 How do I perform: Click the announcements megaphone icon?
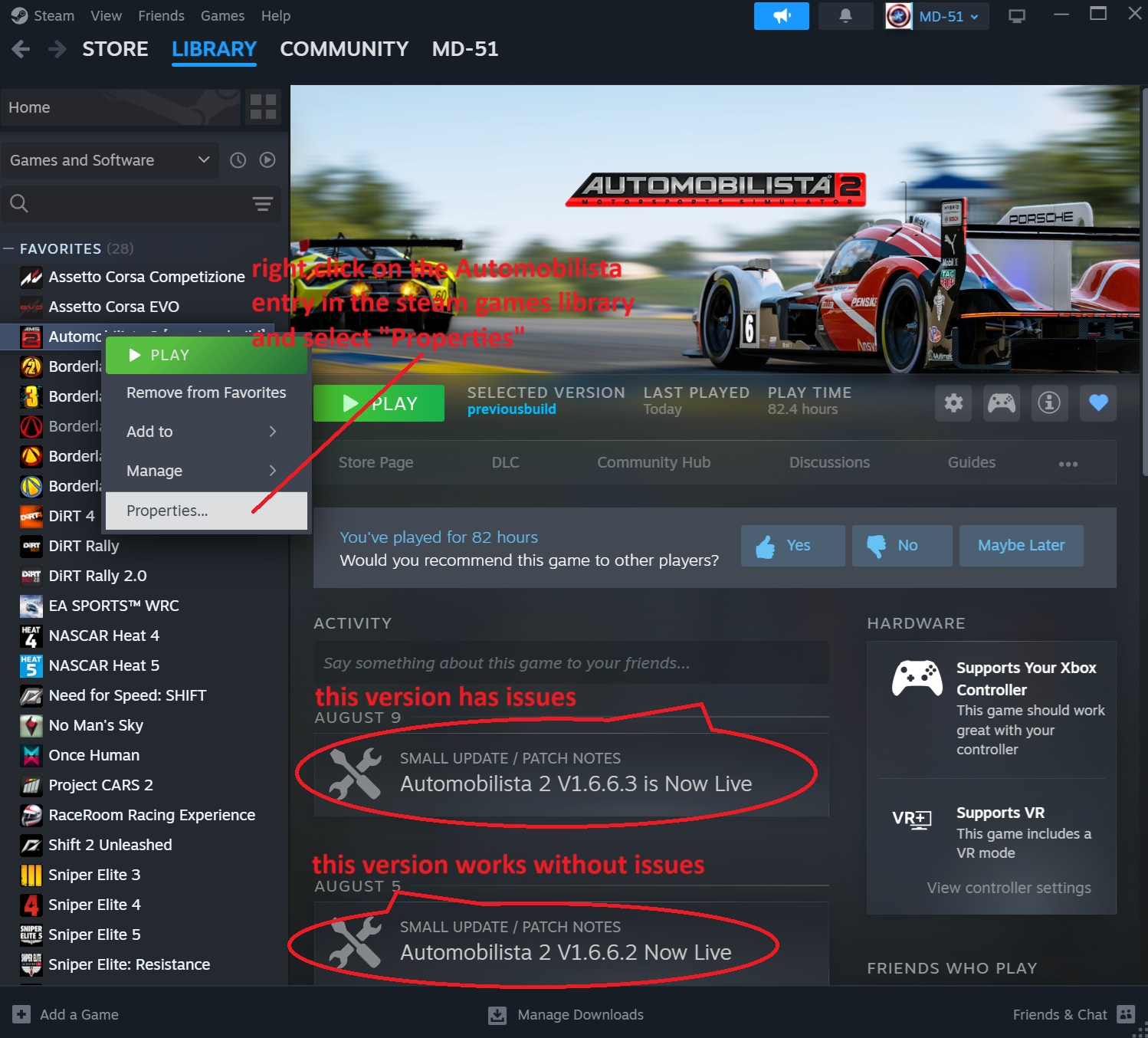click(x=781, y=16)
